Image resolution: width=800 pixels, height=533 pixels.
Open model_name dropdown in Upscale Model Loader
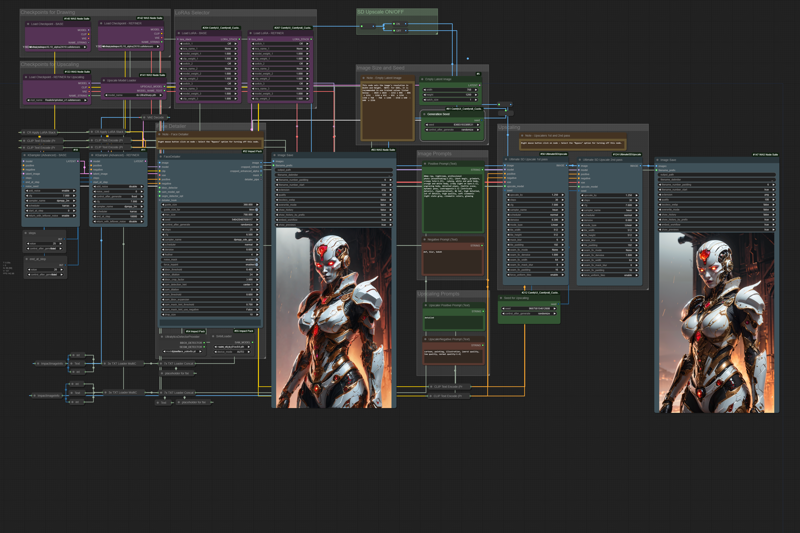[x=133, y=97]
